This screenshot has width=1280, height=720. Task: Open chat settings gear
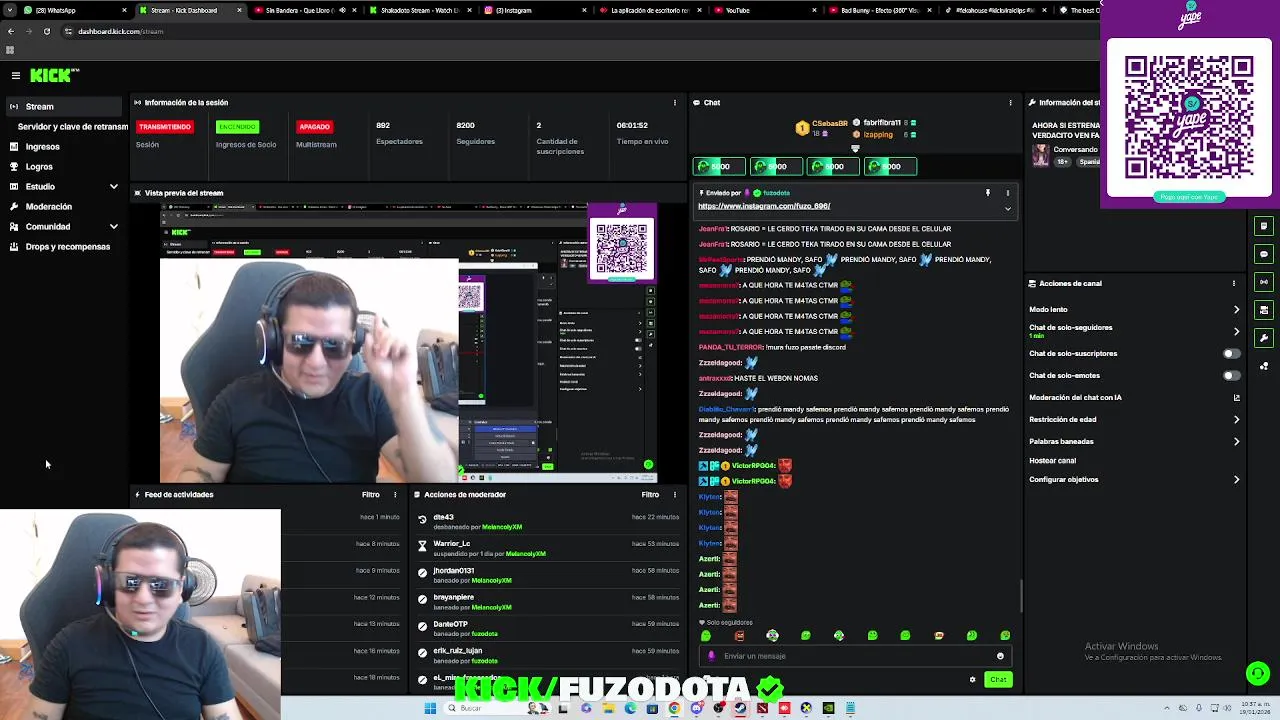pyautogui.click(x=972, y=680)
